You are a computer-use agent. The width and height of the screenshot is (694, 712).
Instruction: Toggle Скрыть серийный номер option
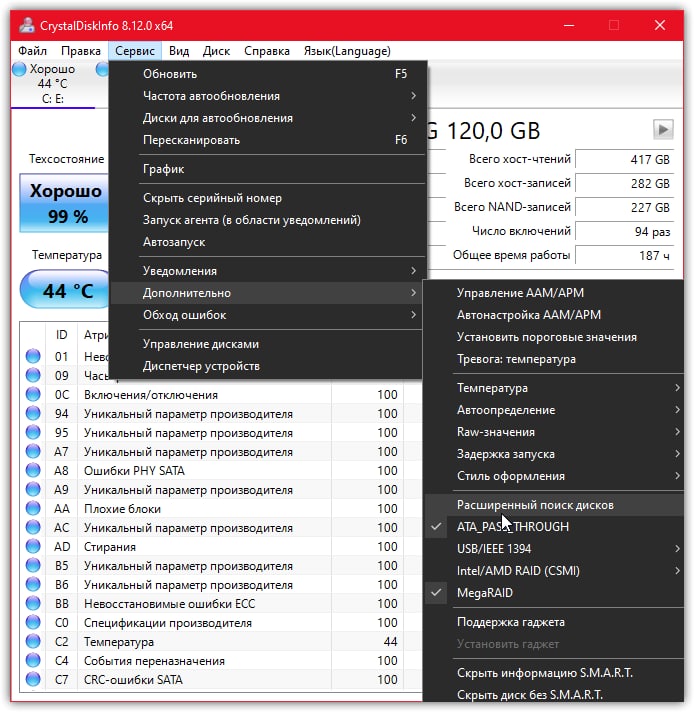(x=267, y=198)
